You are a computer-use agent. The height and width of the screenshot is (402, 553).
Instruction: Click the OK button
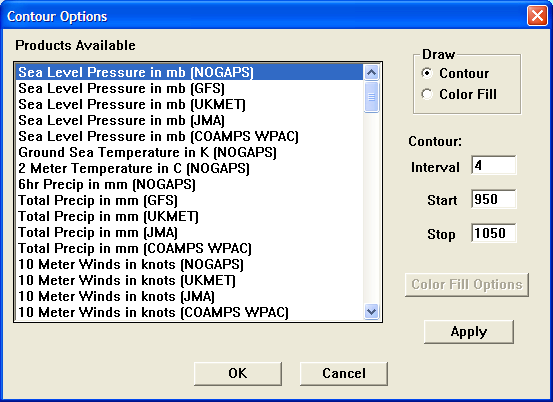coord(238,373)
